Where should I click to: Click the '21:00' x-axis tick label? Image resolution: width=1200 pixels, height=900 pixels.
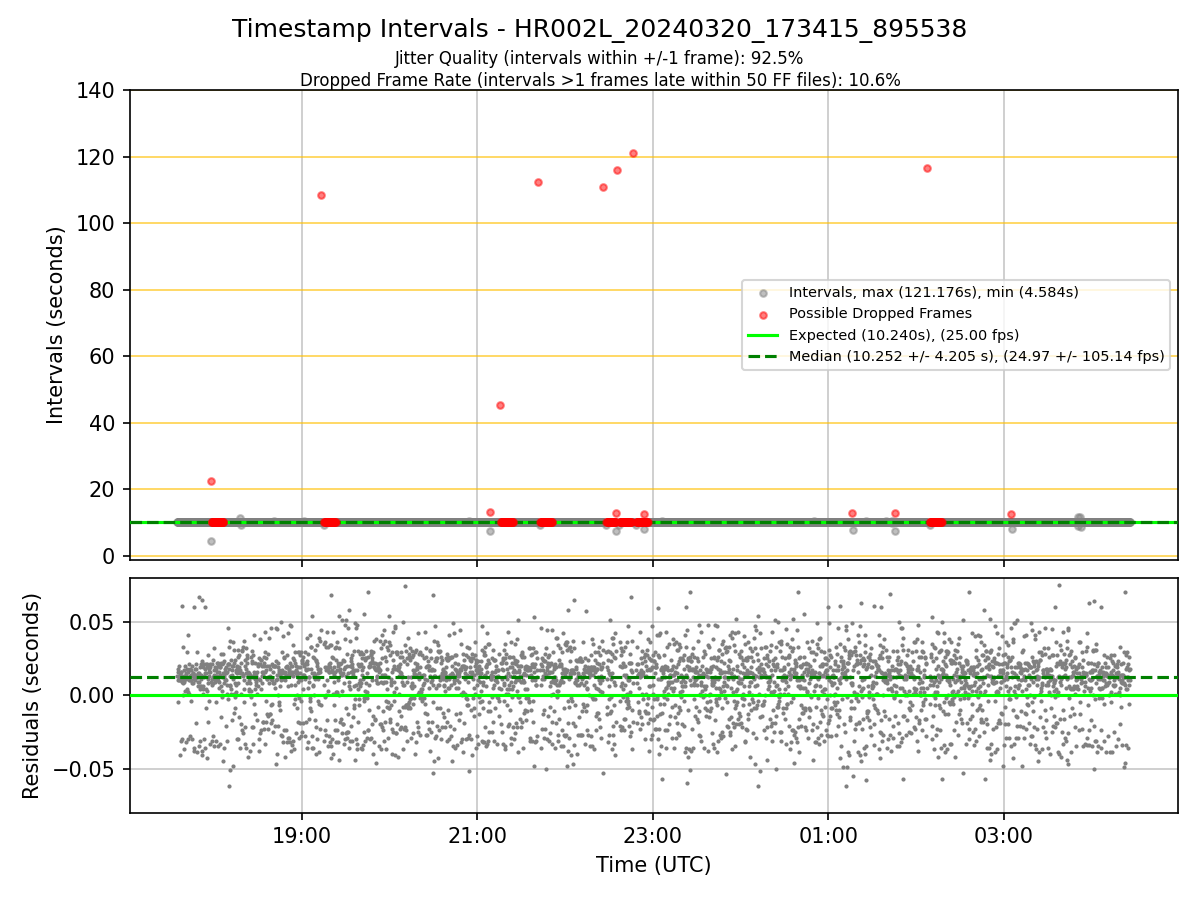(x=477, y=835)
